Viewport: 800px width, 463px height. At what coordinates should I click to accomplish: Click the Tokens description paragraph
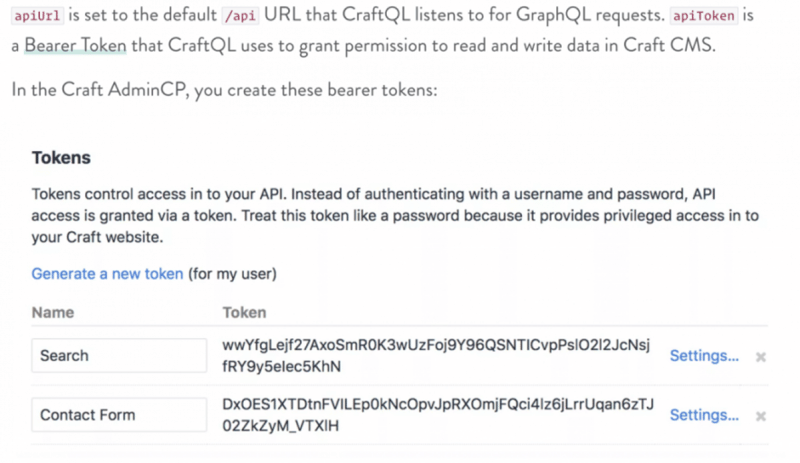395,215
